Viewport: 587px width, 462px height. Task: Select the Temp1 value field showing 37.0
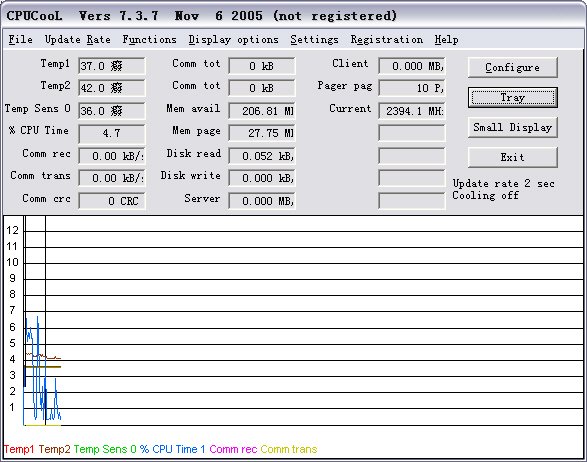pyautogui.click(x=112, y=66)
